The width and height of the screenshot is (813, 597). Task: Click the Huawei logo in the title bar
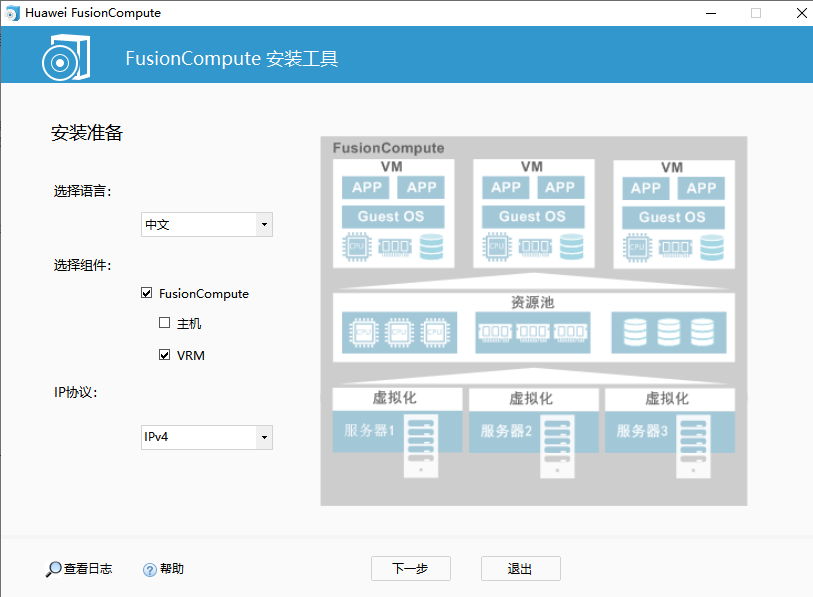(13, 13)
